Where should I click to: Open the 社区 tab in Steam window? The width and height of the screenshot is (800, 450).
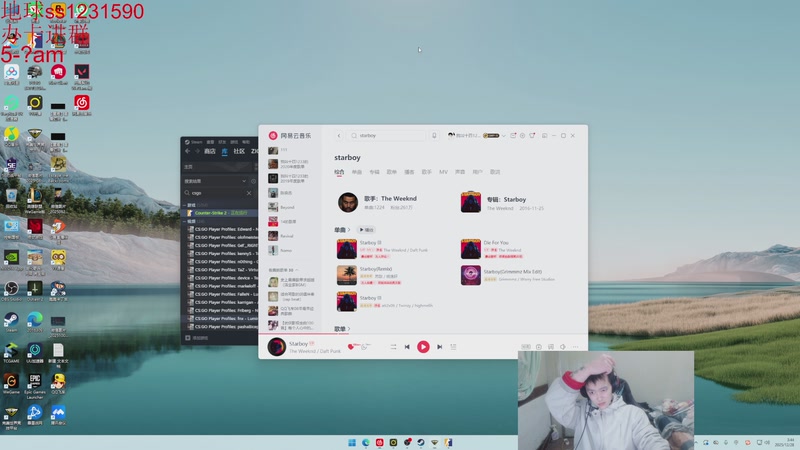click(x=239, y=152)
